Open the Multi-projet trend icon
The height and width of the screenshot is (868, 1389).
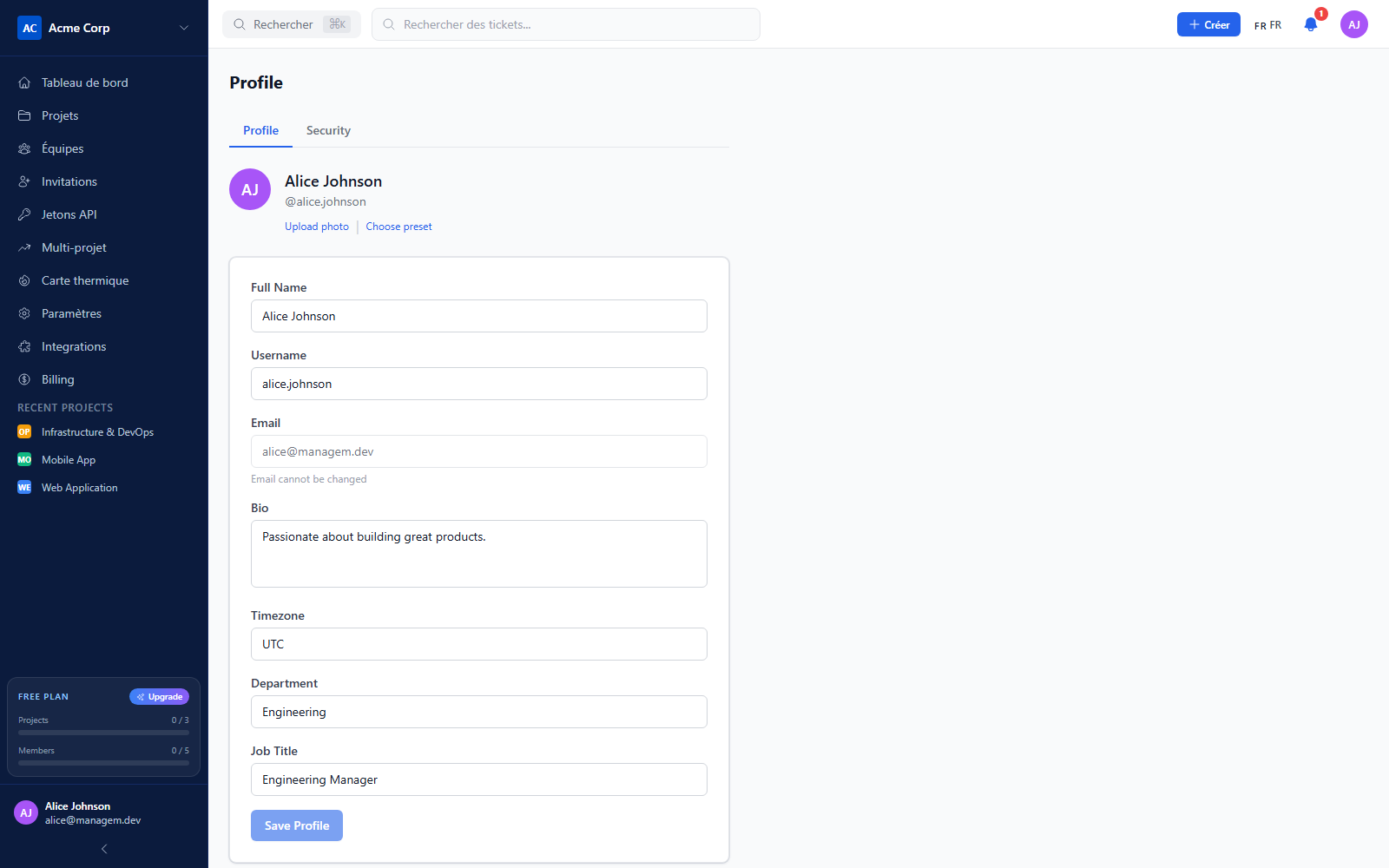24,247
